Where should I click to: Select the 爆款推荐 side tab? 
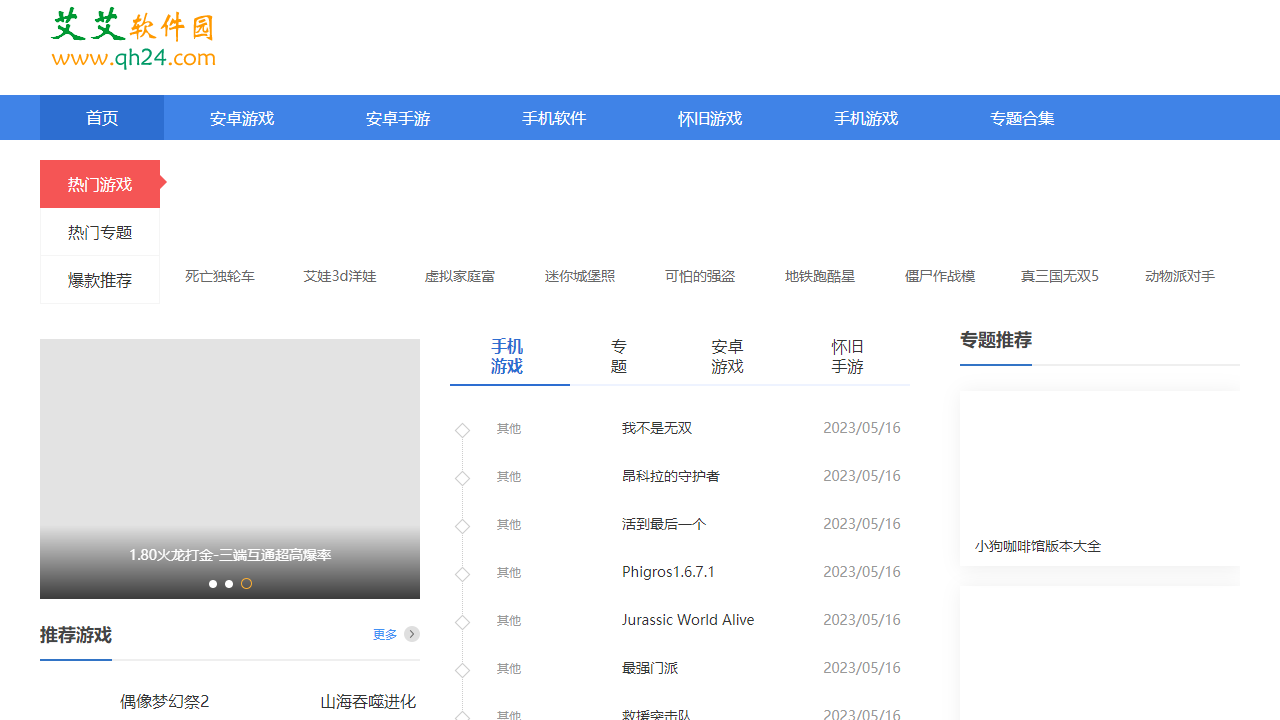tap(100, 280)
